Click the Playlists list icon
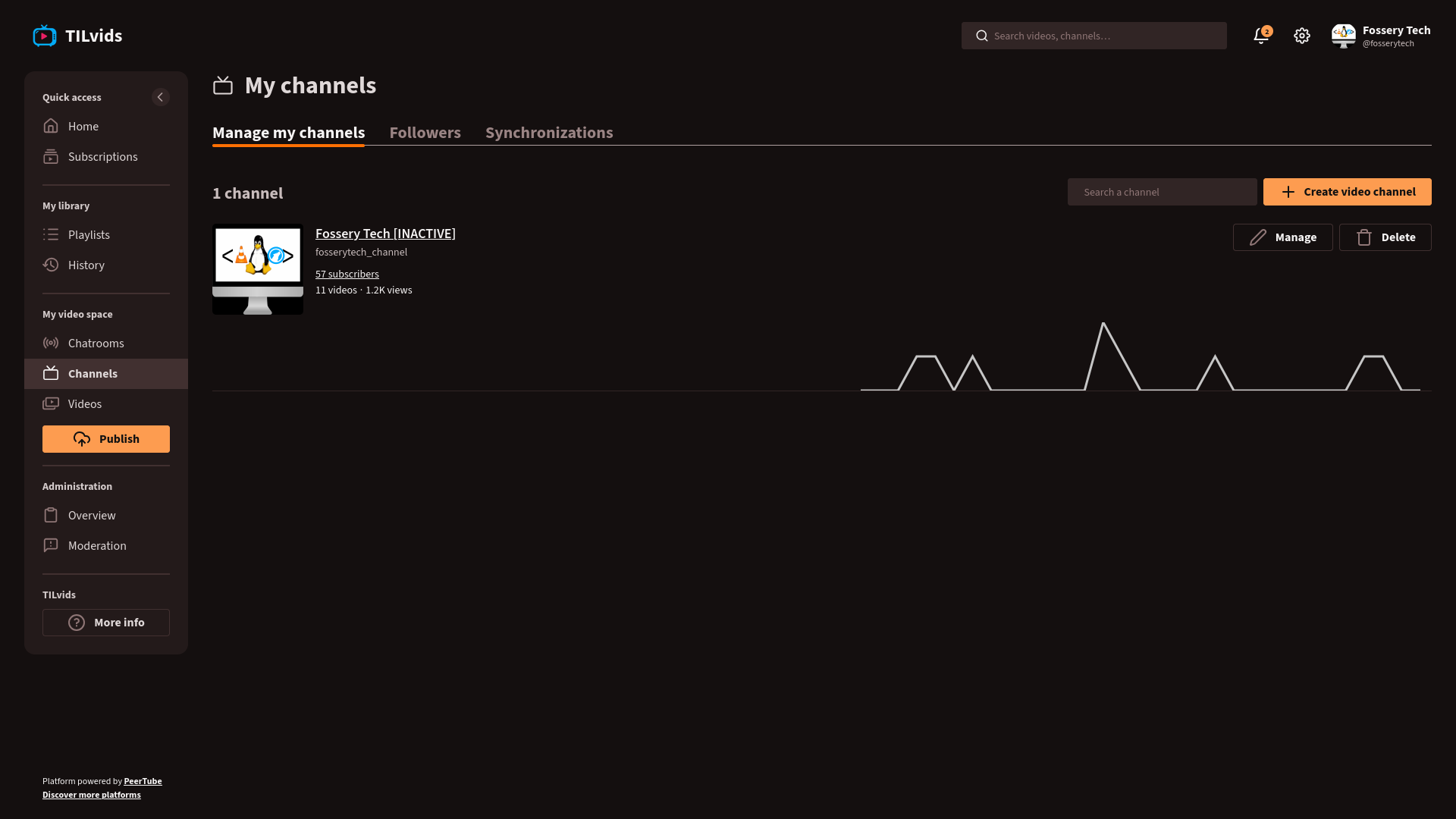Viewport: 1456px width, 819px height. (x=51, y=234)
